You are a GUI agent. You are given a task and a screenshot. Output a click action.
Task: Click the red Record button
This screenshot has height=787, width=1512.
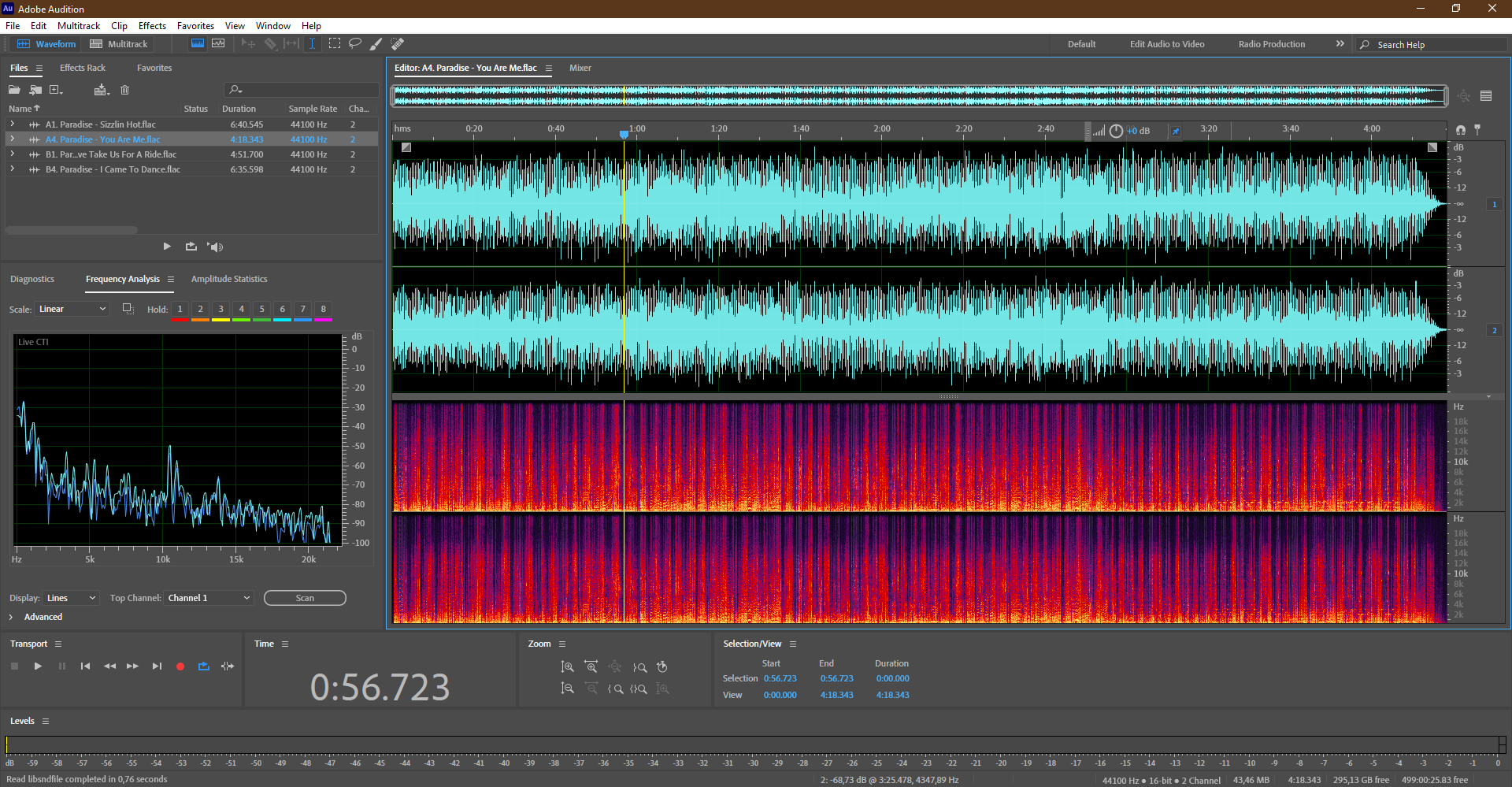[180, 666]
